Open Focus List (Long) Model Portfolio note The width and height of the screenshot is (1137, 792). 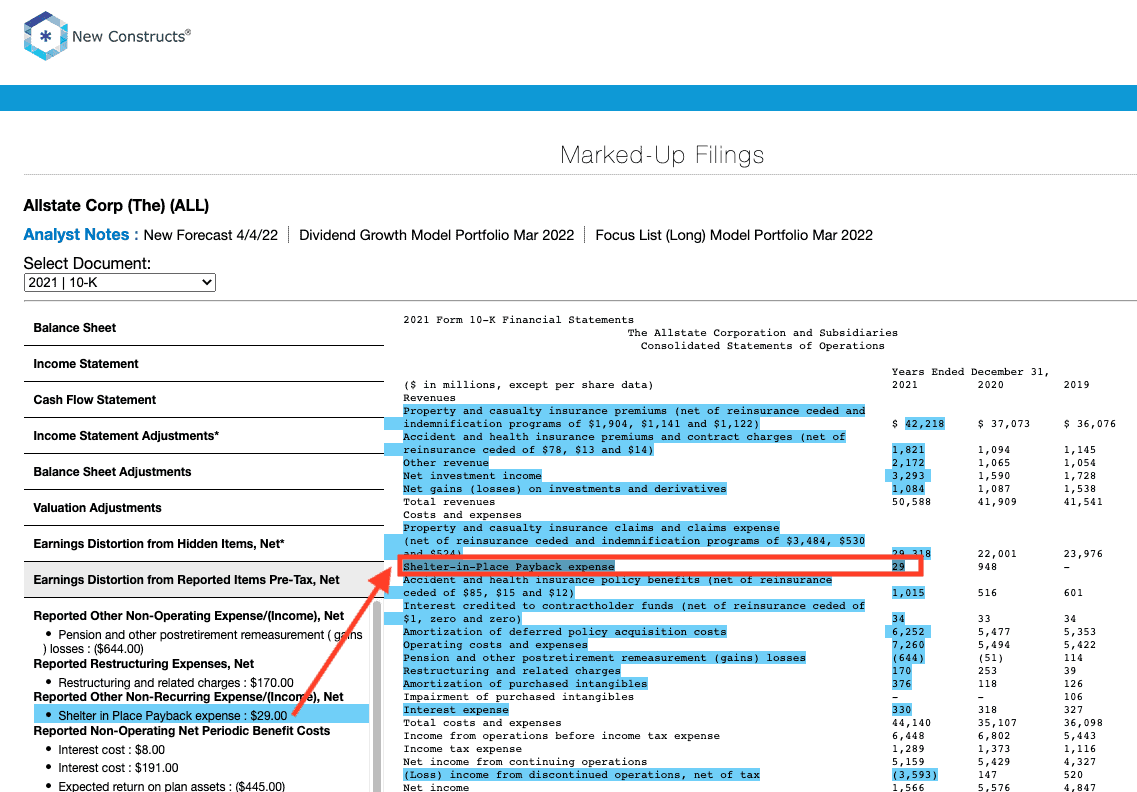734,235
